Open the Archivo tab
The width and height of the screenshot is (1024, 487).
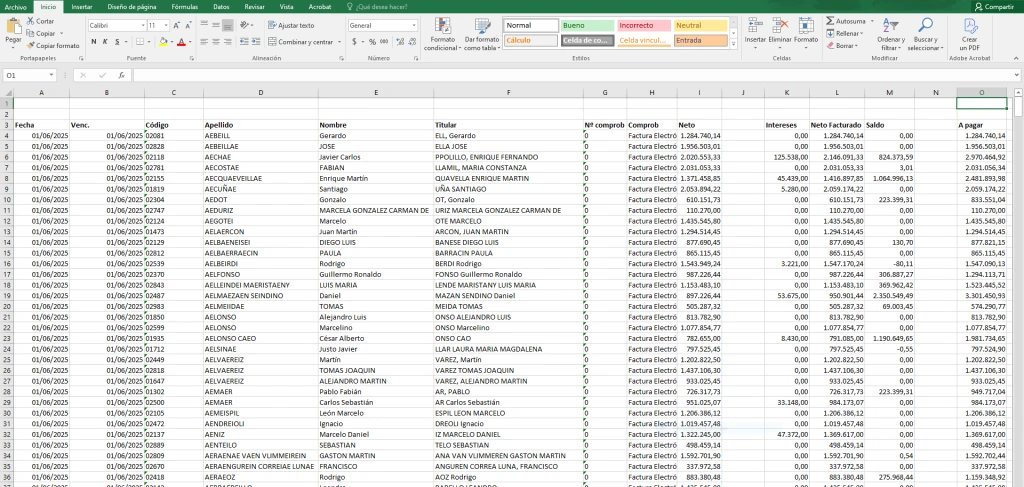16,7
